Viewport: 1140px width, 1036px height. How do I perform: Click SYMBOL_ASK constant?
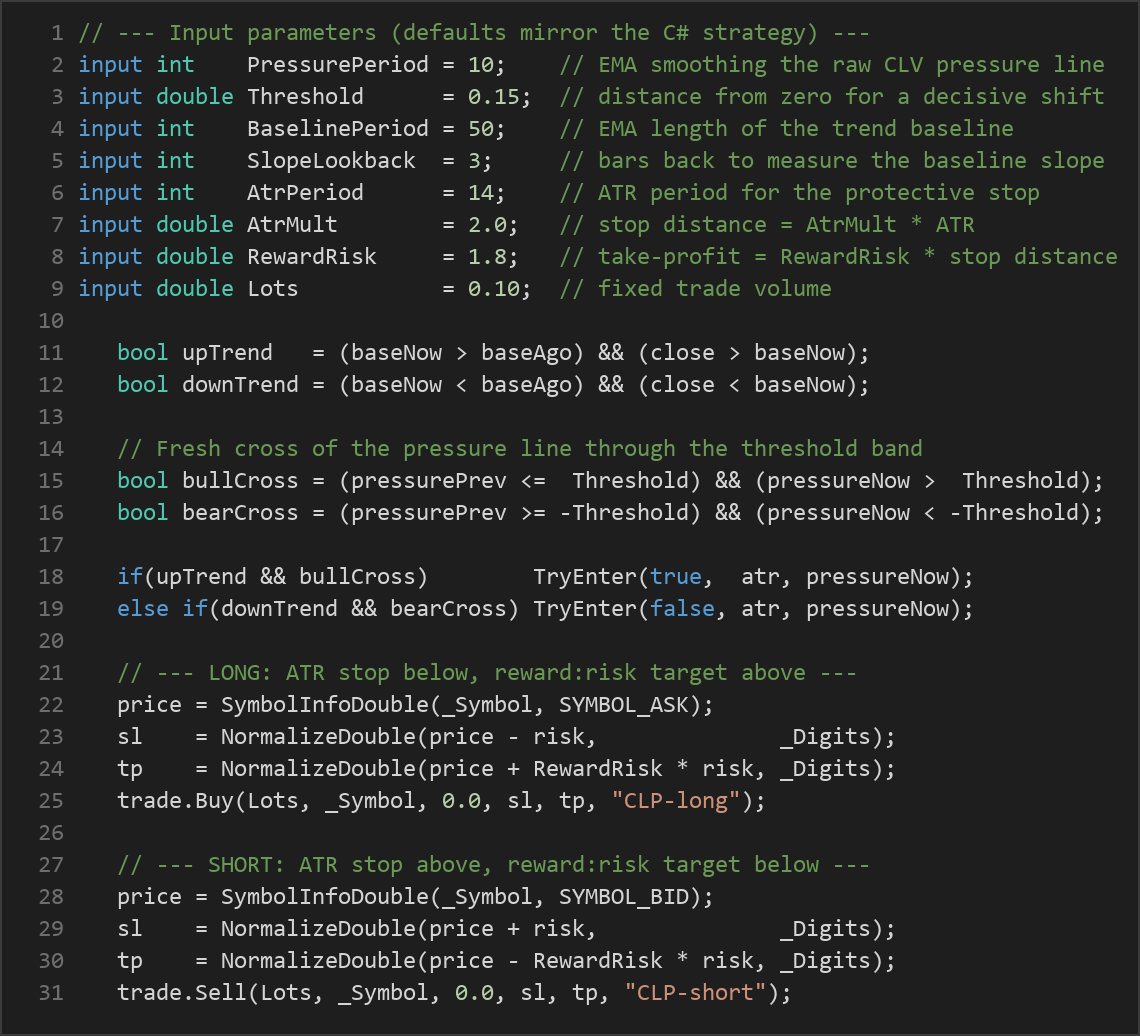click(623, 704)
